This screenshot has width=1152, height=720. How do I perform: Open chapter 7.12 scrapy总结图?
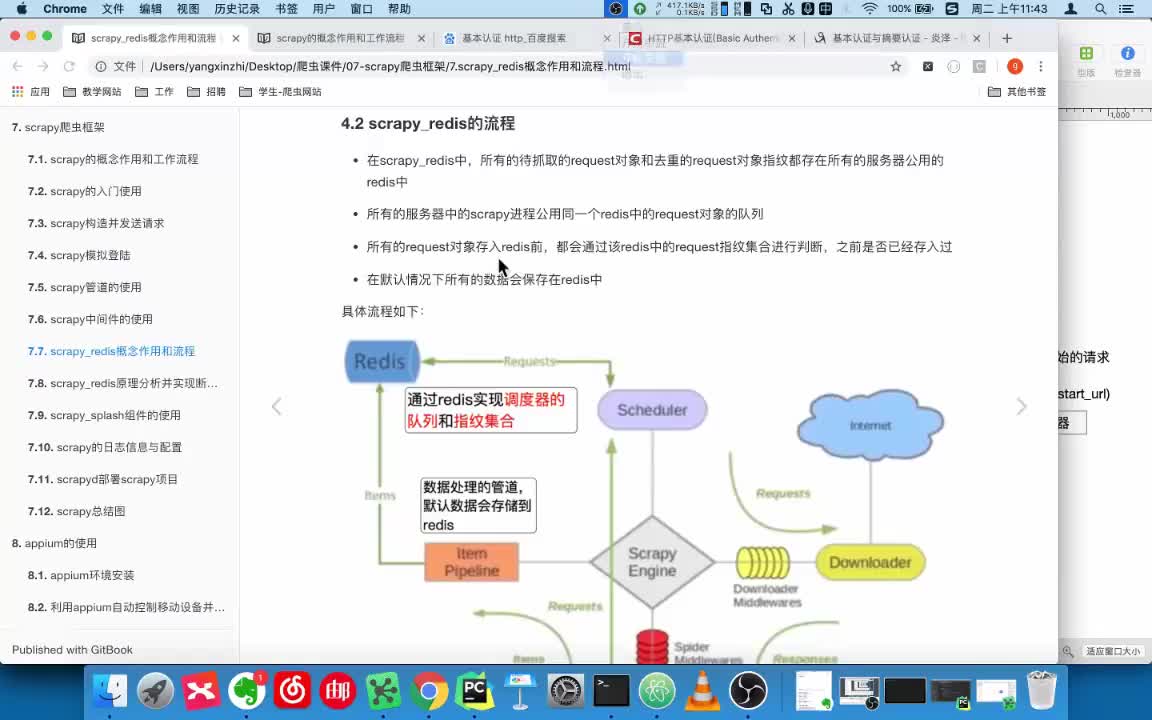pos(76,511)
